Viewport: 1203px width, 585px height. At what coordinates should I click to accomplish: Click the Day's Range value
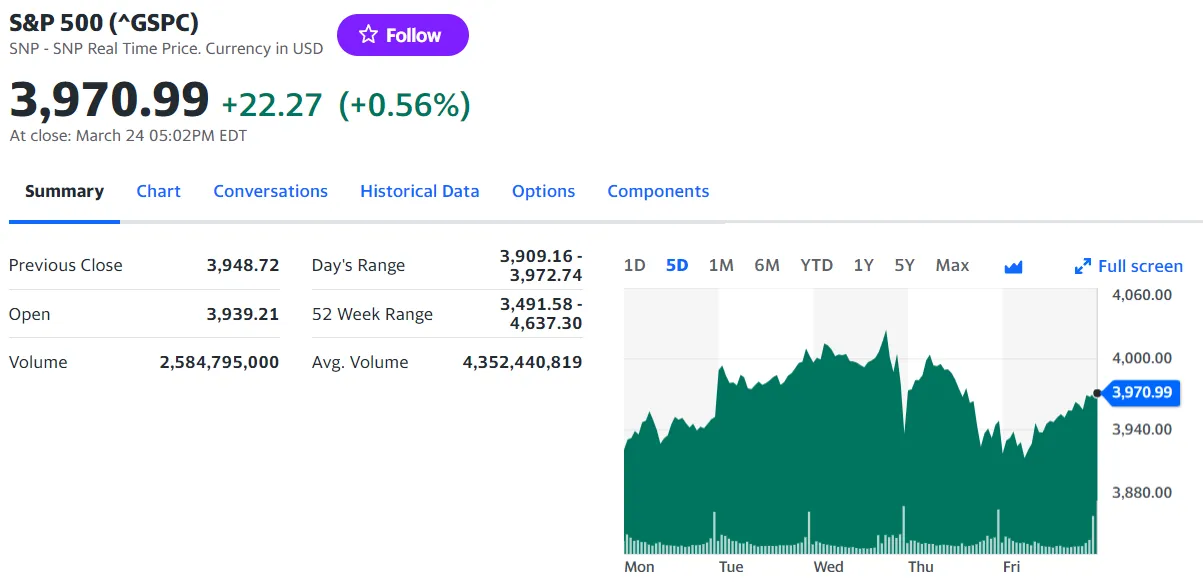[x=541, y=265]
